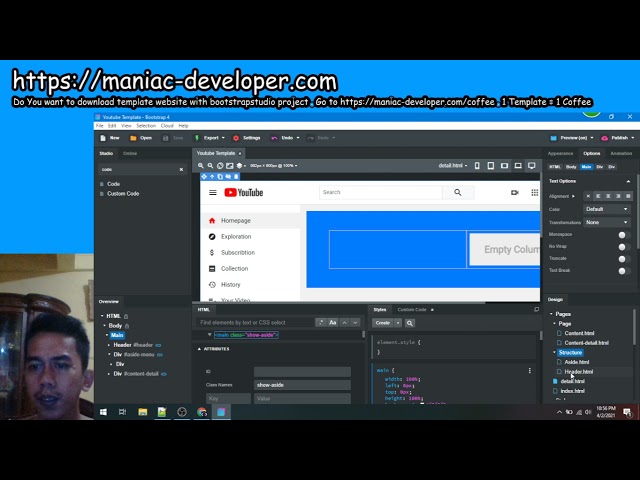This screenshot has height=480, width=640.
Task: Click the YouTube apps grid icon
Action: (x=534, y=193)
